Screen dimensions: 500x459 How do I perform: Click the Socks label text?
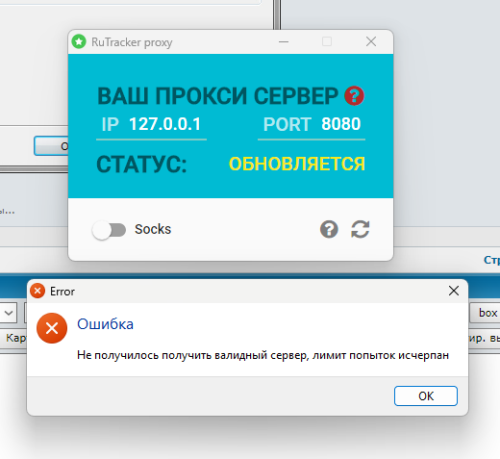[x=153, y=229]
